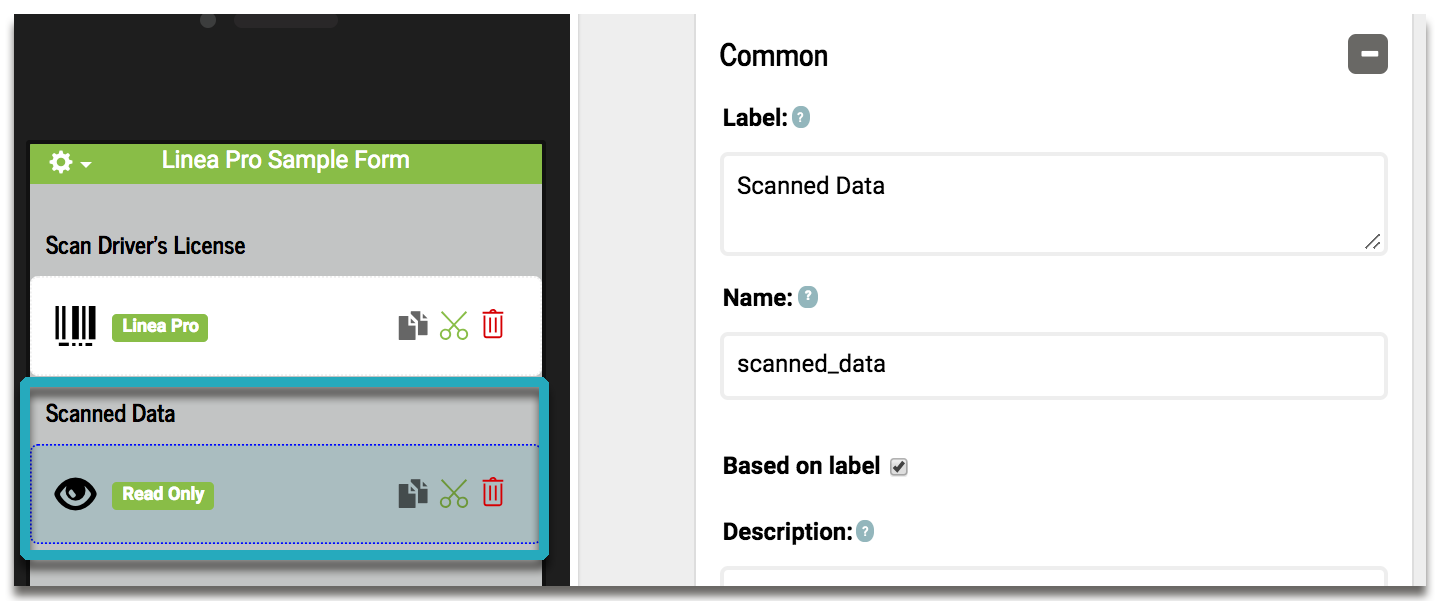Select the Scan Driver's License field label

point(146,246)
